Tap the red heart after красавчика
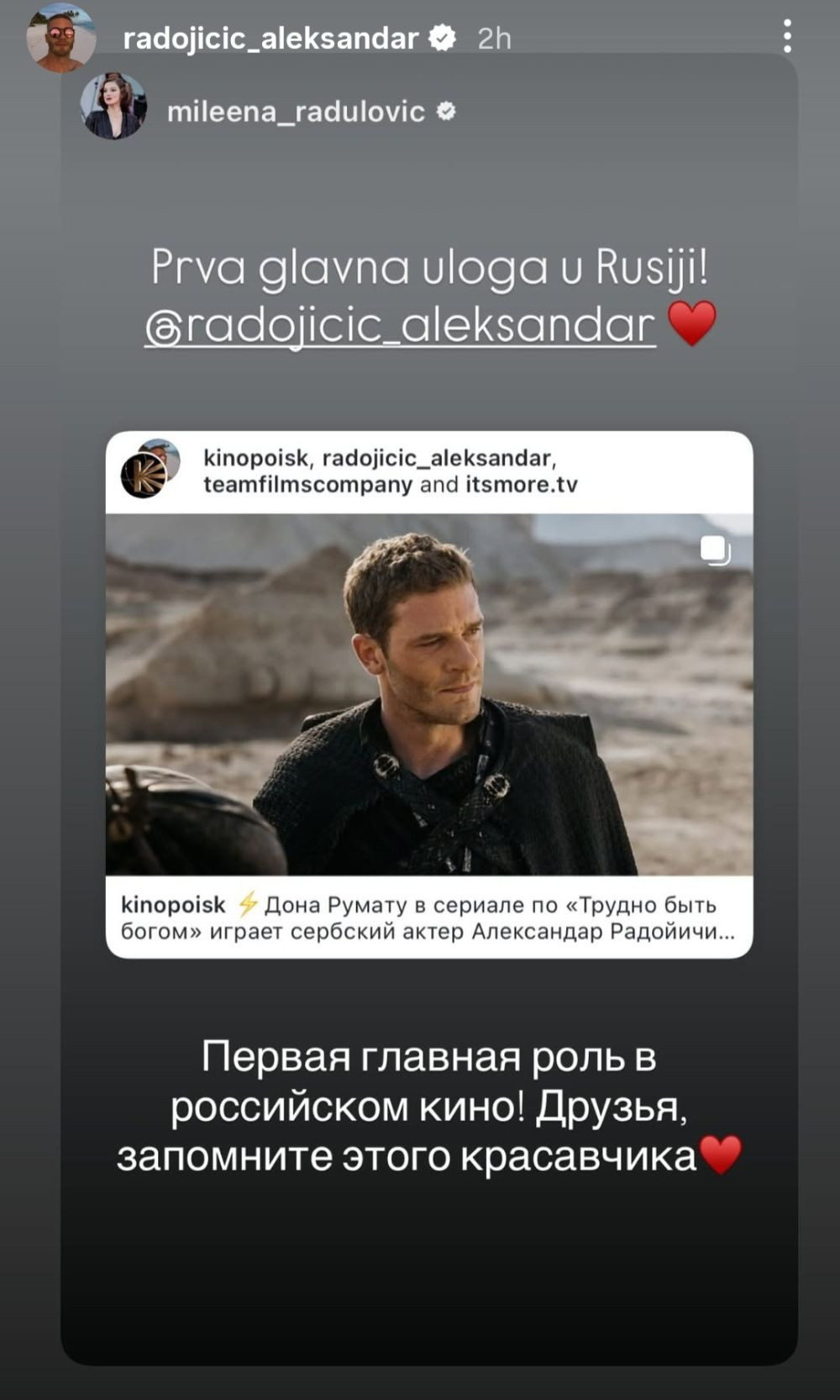This screenshot has height=1400, width=840. (x=721, y=1155)
